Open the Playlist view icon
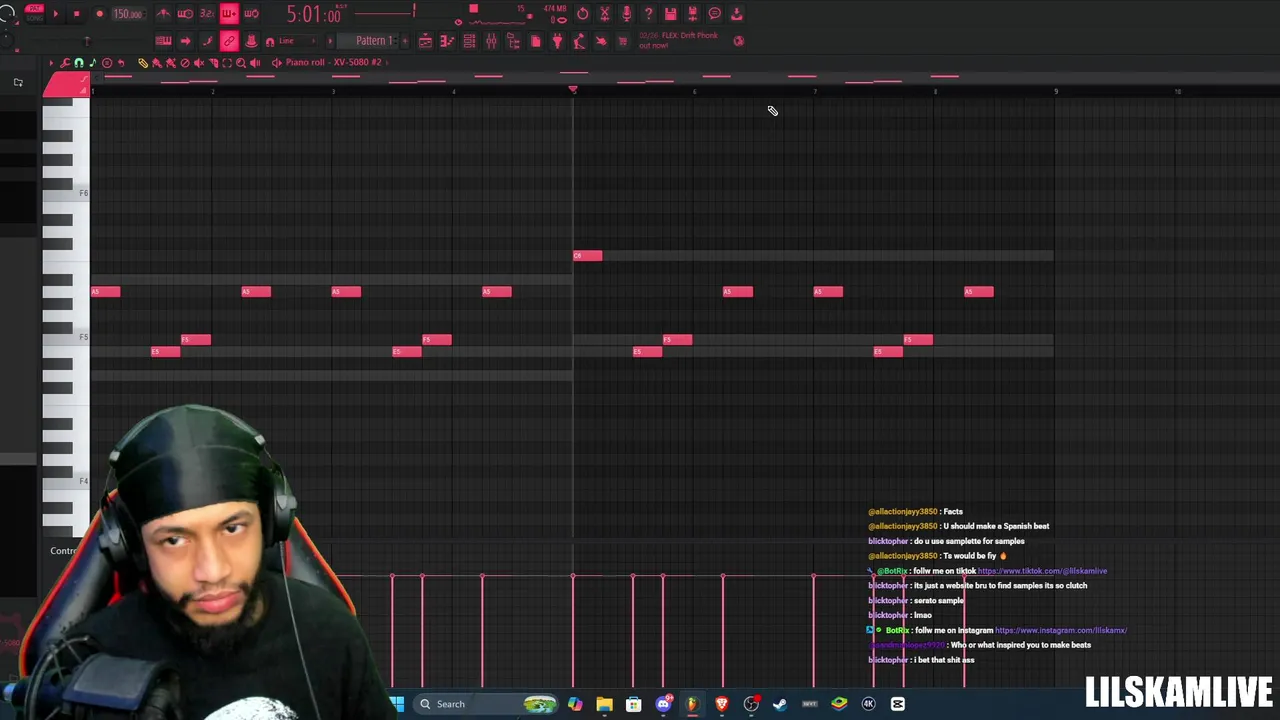 425,41
